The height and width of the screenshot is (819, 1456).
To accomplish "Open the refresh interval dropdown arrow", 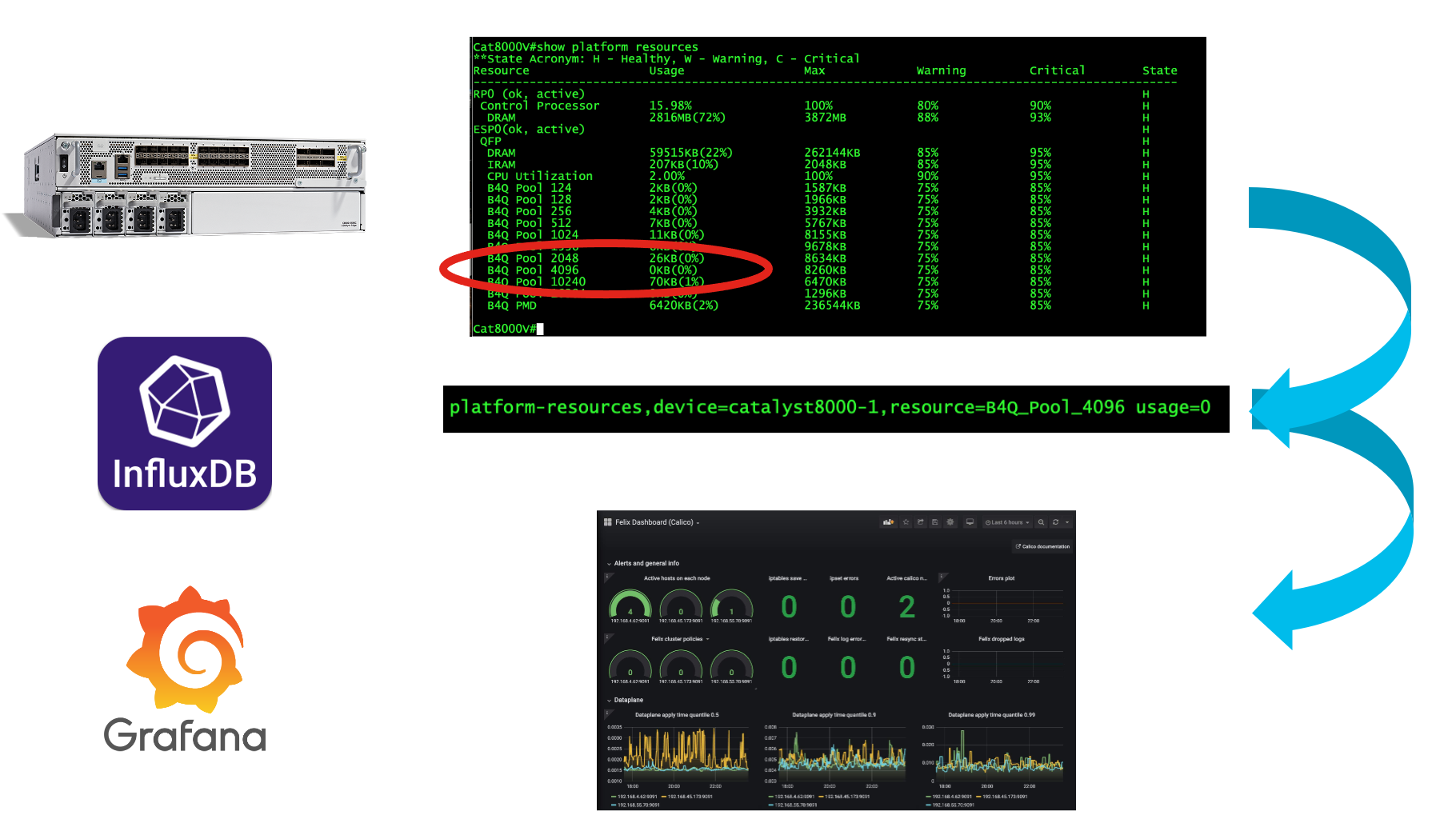I will pyautogui.click(x=1067, y=522).
